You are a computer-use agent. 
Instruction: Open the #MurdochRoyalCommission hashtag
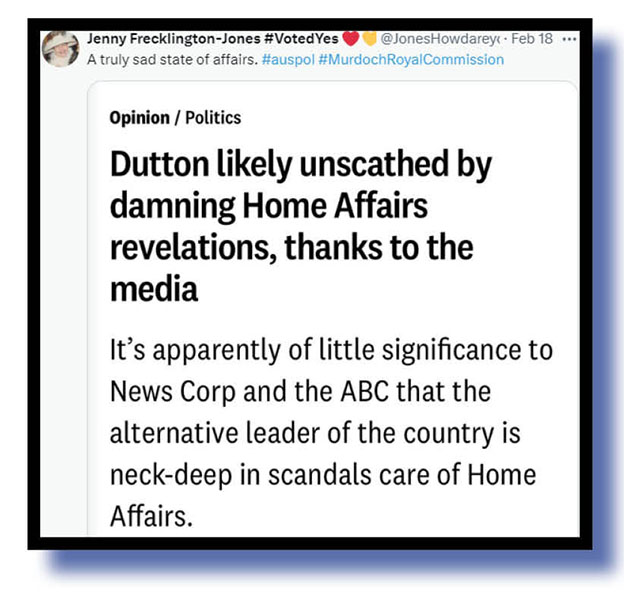pos(411,60)
